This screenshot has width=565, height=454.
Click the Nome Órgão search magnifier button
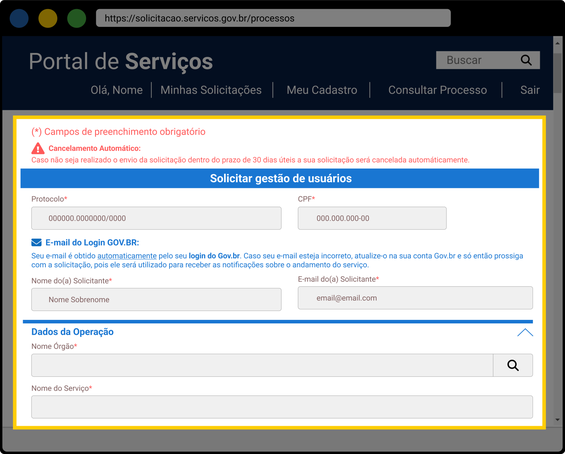tap(513, 365)
